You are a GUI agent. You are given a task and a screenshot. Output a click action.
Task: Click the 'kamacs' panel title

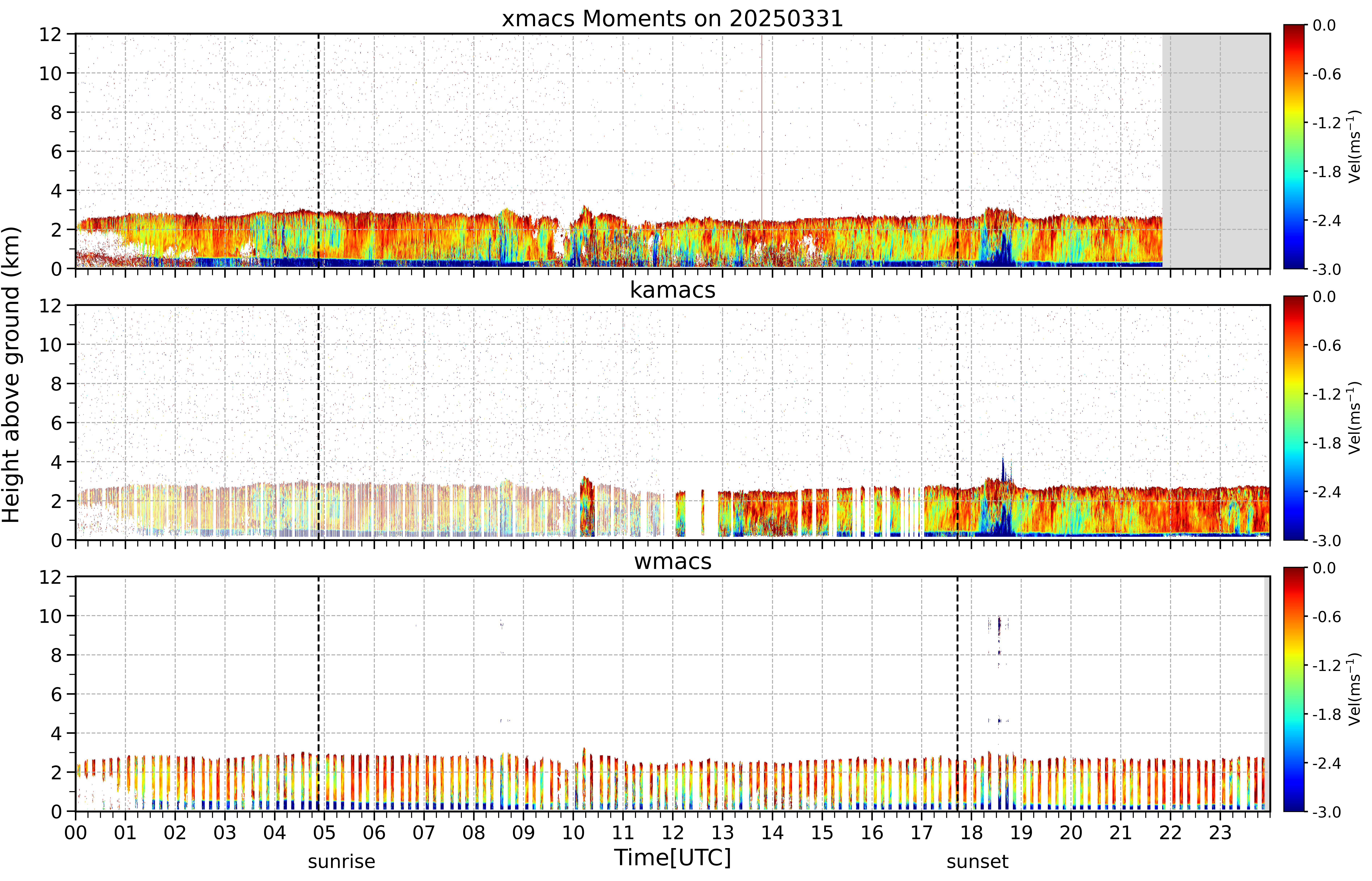[x=673, y=290]
